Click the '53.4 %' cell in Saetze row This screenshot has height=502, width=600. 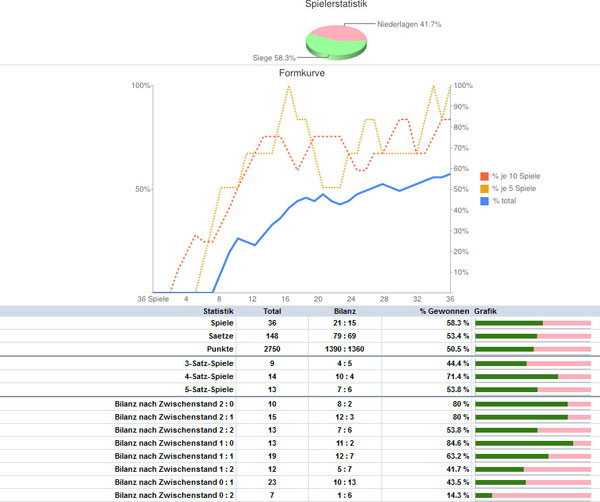458,336
